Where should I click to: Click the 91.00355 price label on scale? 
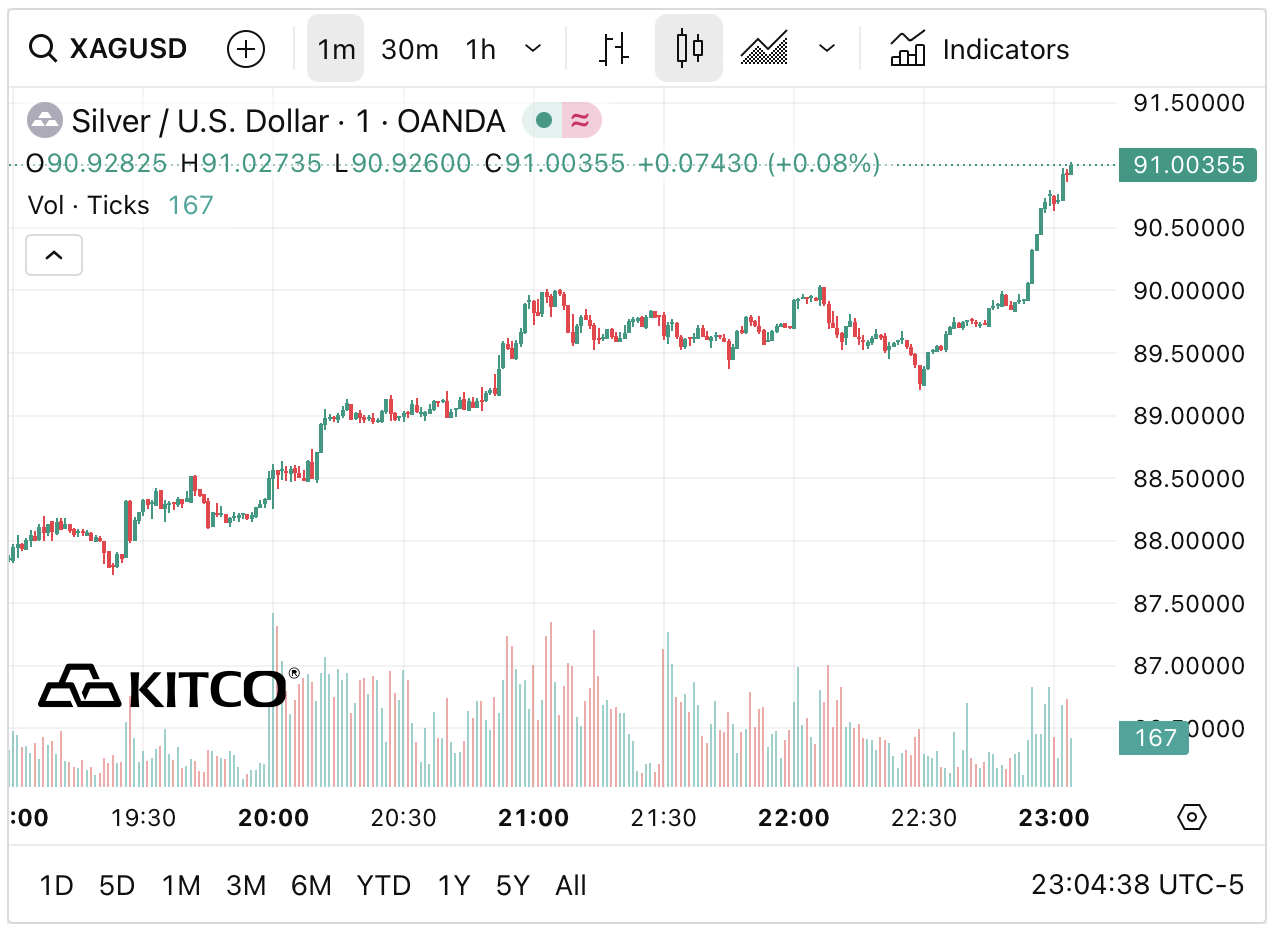pyautogui.click(x=1187, y=165)
